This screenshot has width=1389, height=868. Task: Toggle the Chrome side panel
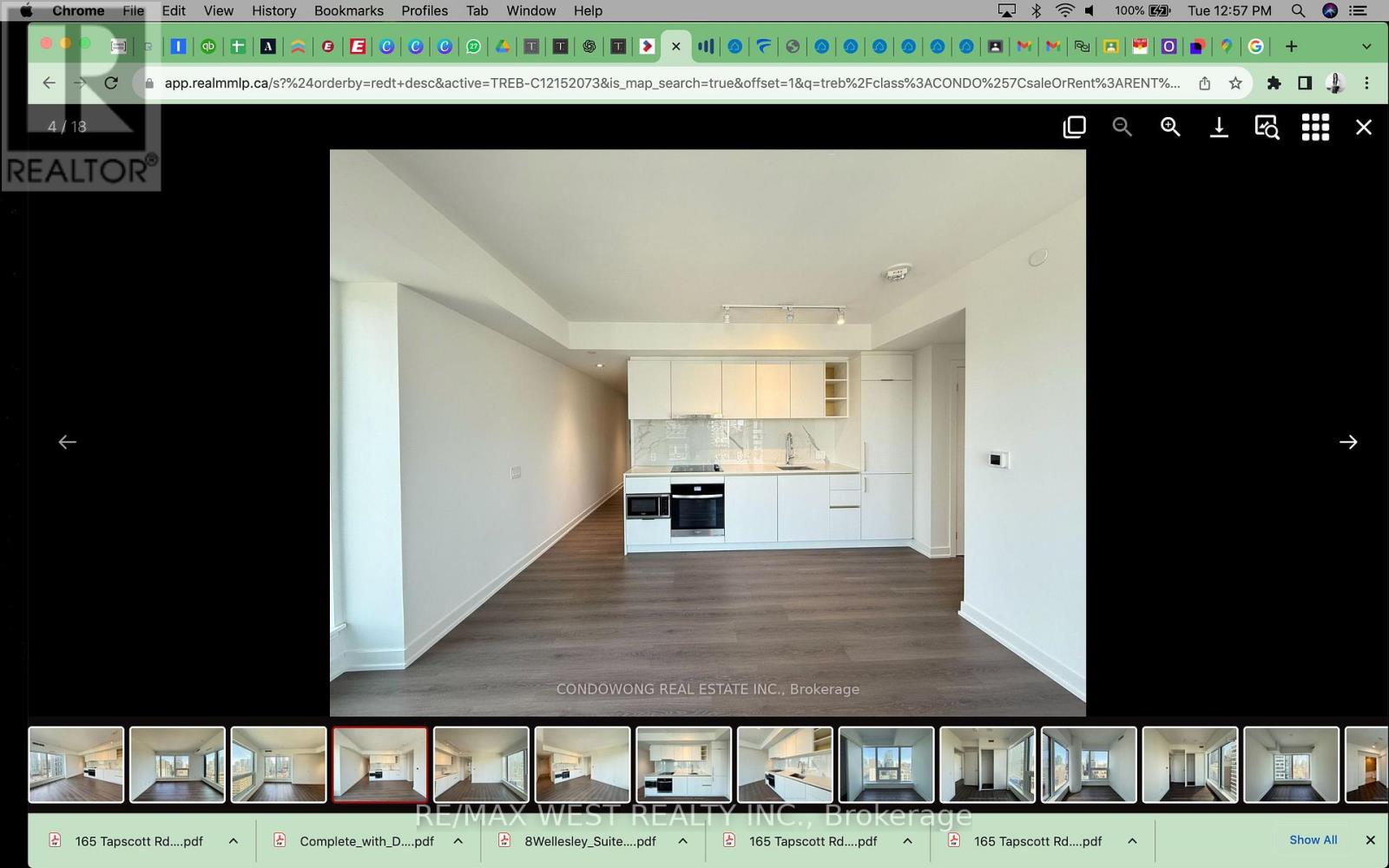point(1304,83)
